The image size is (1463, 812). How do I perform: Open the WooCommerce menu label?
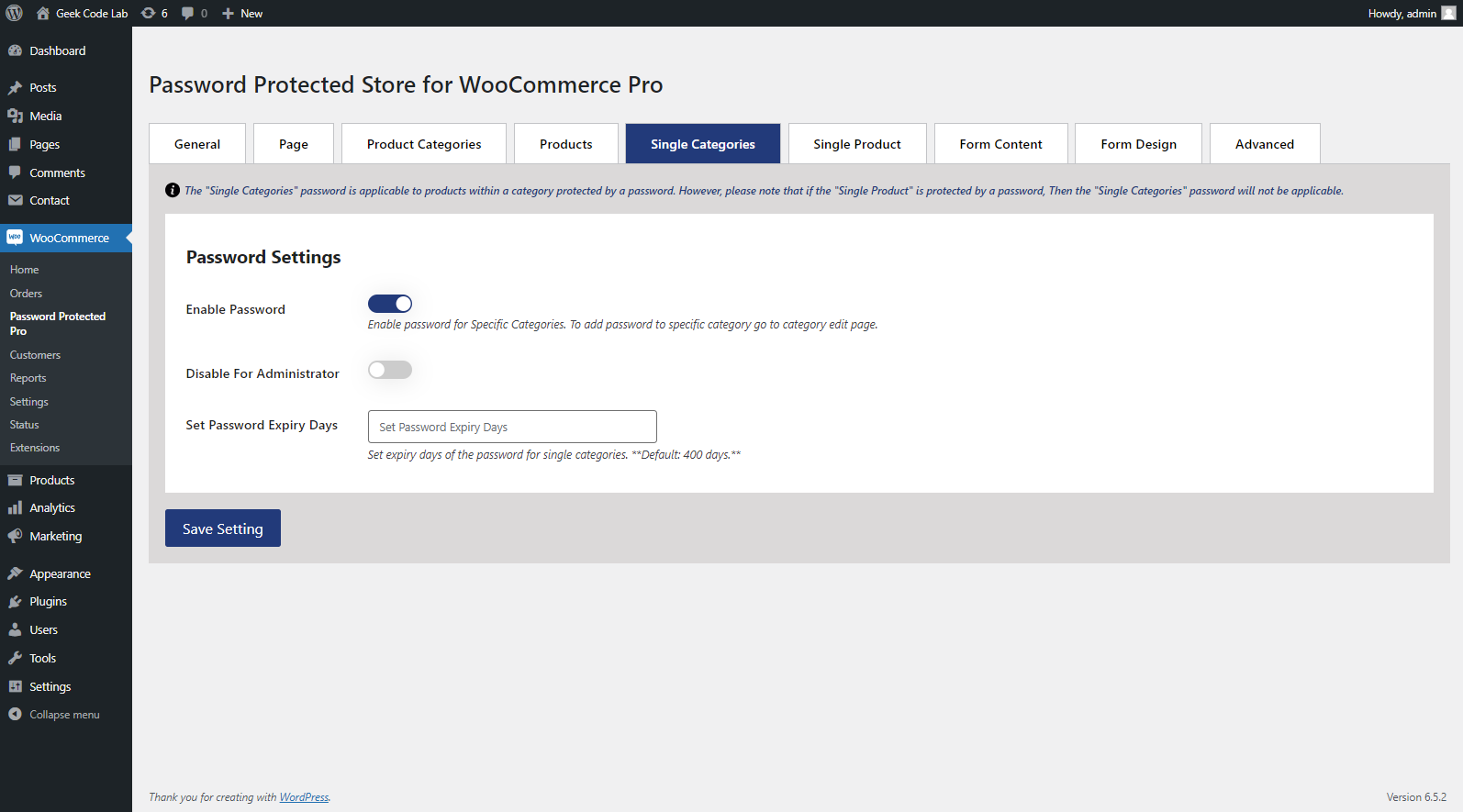coord(70,238)
